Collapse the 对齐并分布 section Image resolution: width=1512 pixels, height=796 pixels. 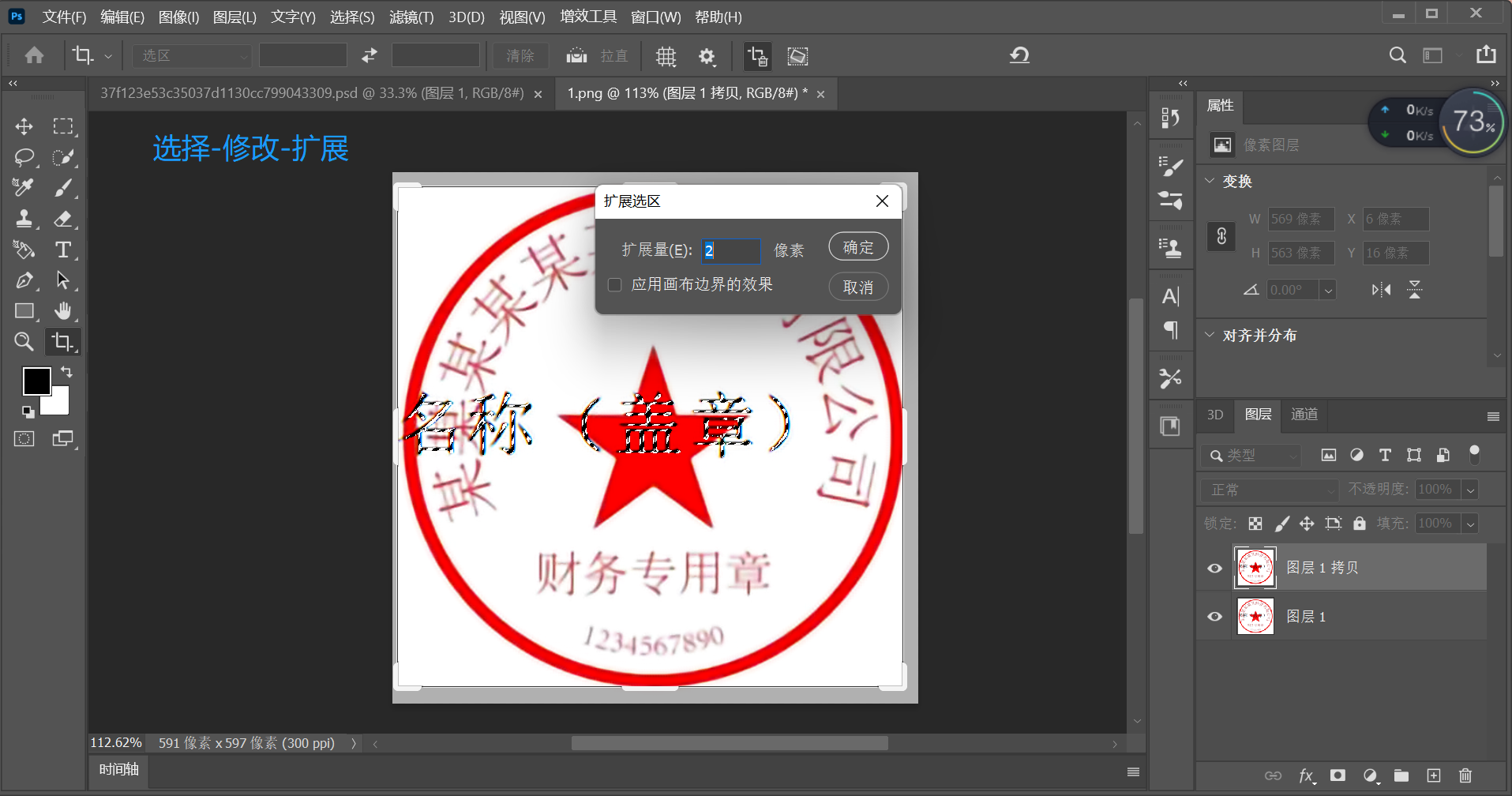click(1210, 335)
